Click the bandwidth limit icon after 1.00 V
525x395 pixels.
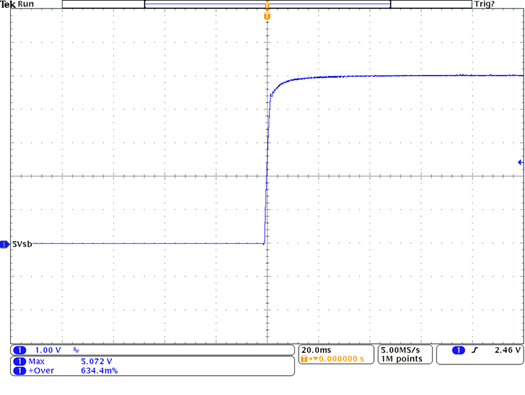click(x=76, y=350)
